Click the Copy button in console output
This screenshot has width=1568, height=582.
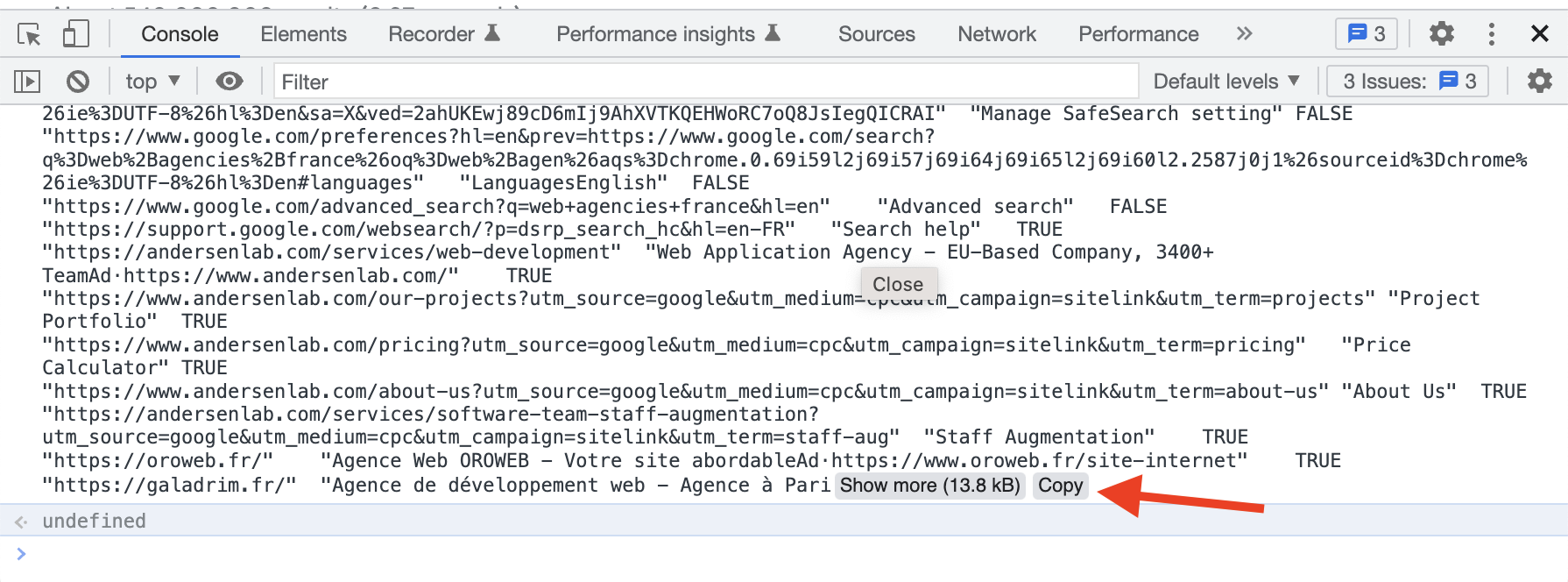[x=1060, y=486]
